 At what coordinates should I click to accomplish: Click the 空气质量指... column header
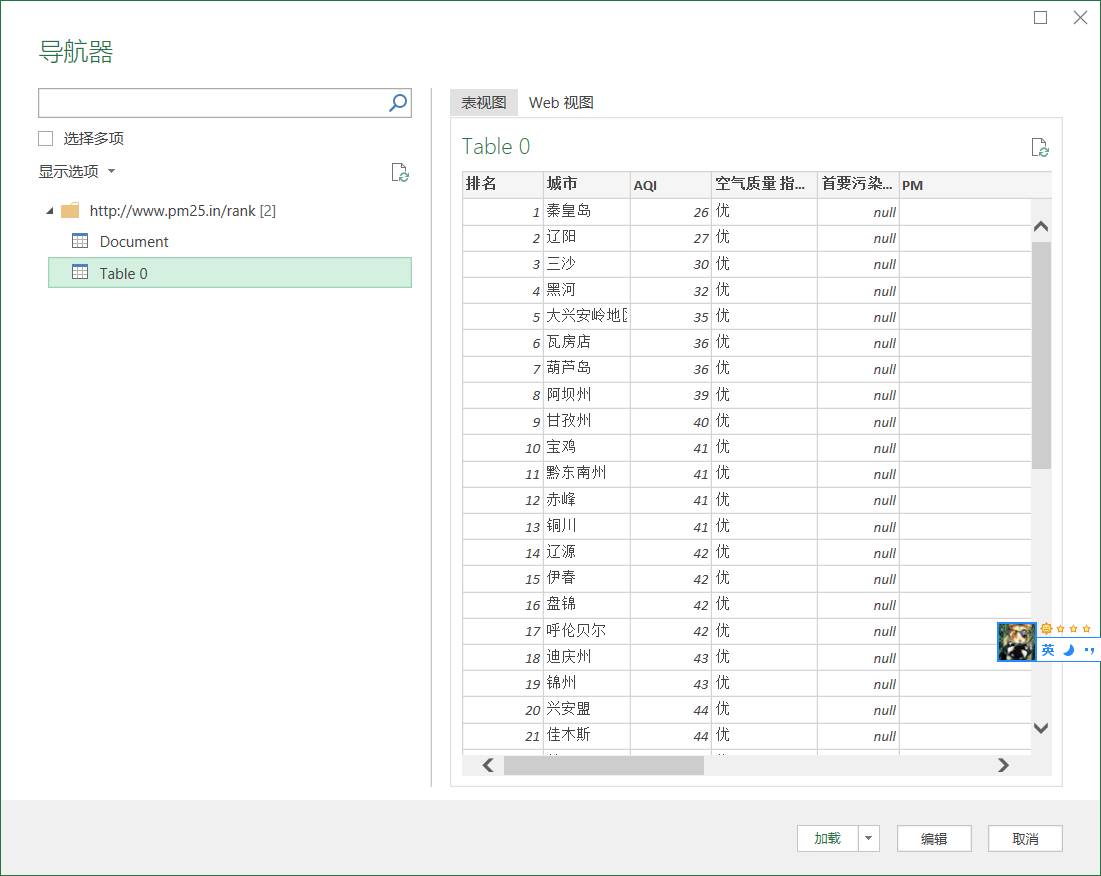pyautogui.click(x=764, y=184)
